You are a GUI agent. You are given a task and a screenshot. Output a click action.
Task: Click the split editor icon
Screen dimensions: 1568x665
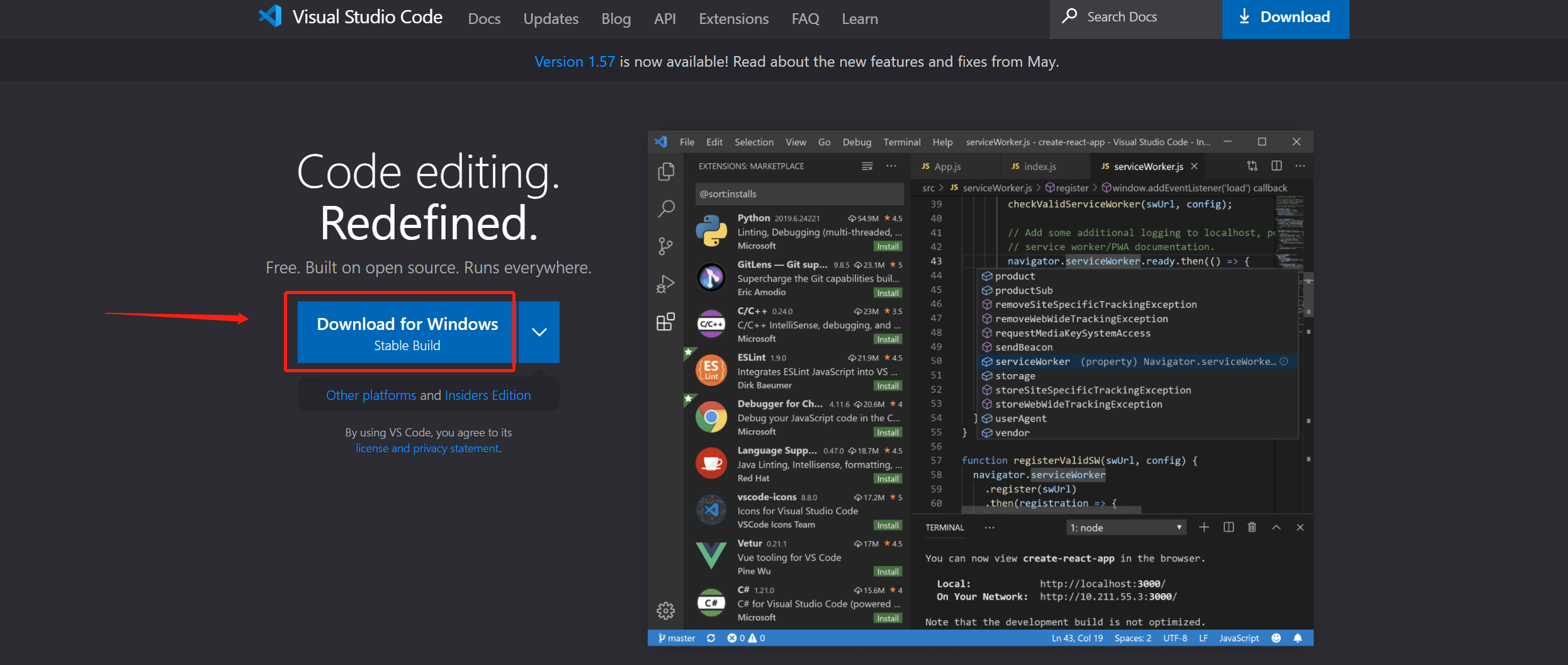click(x=1277, y=166)
